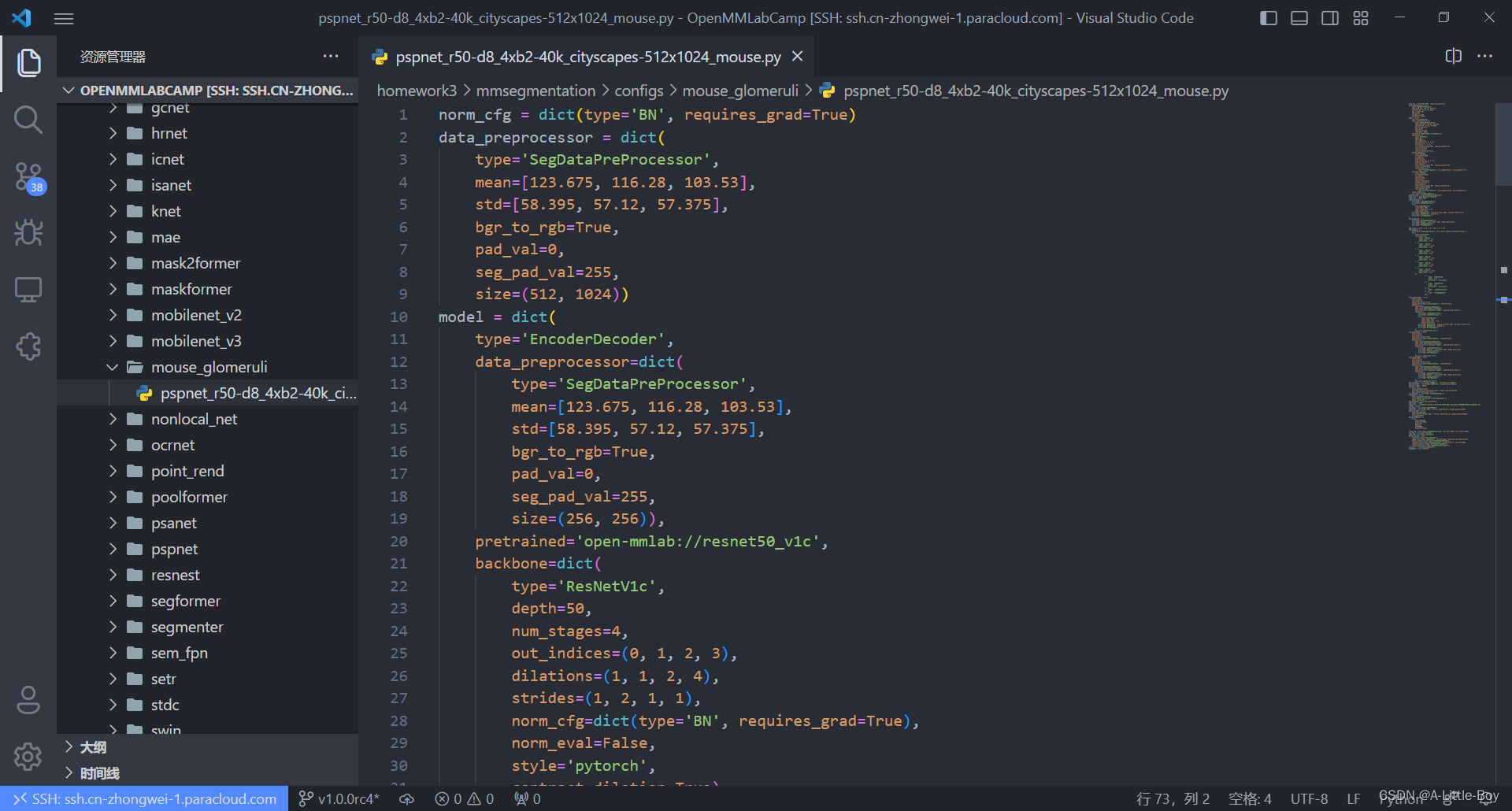
Task: Expand the resnest folder
Action: pos(209,575)
